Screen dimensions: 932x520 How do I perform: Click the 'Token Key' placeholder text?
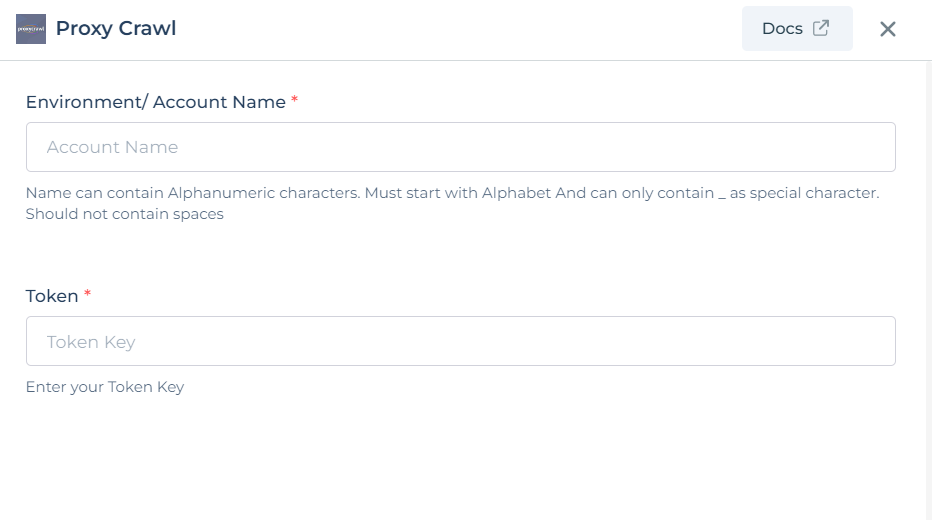tap(91, 342)
